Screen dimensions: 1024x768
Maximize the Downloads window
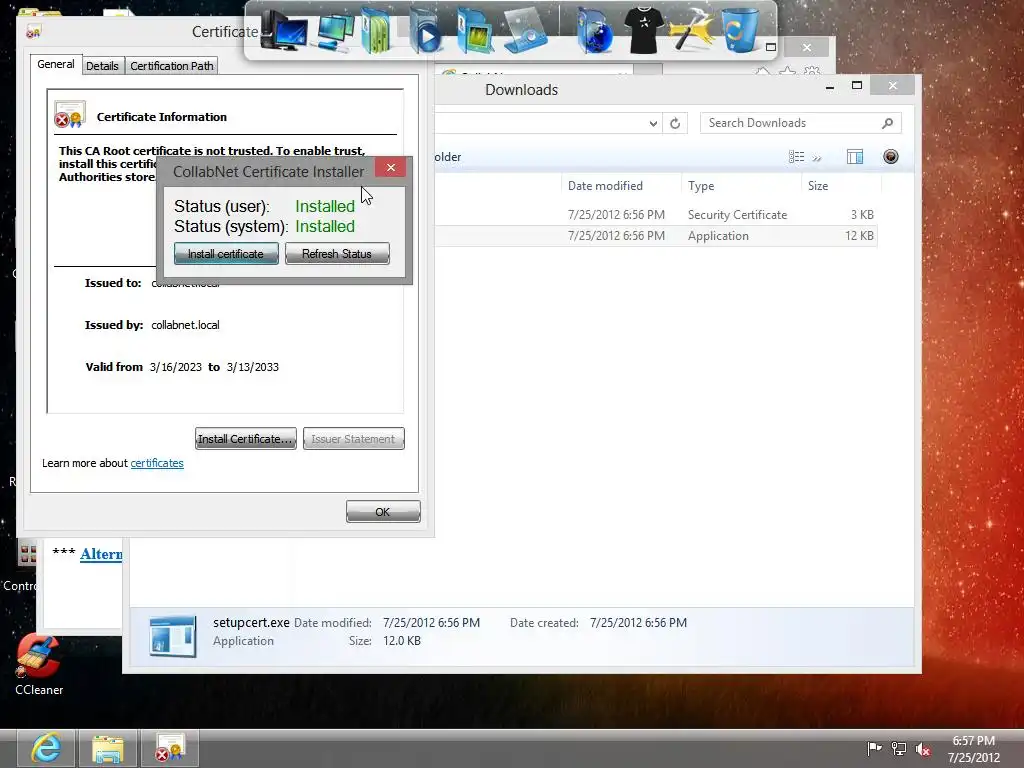(x=857, y=86)
